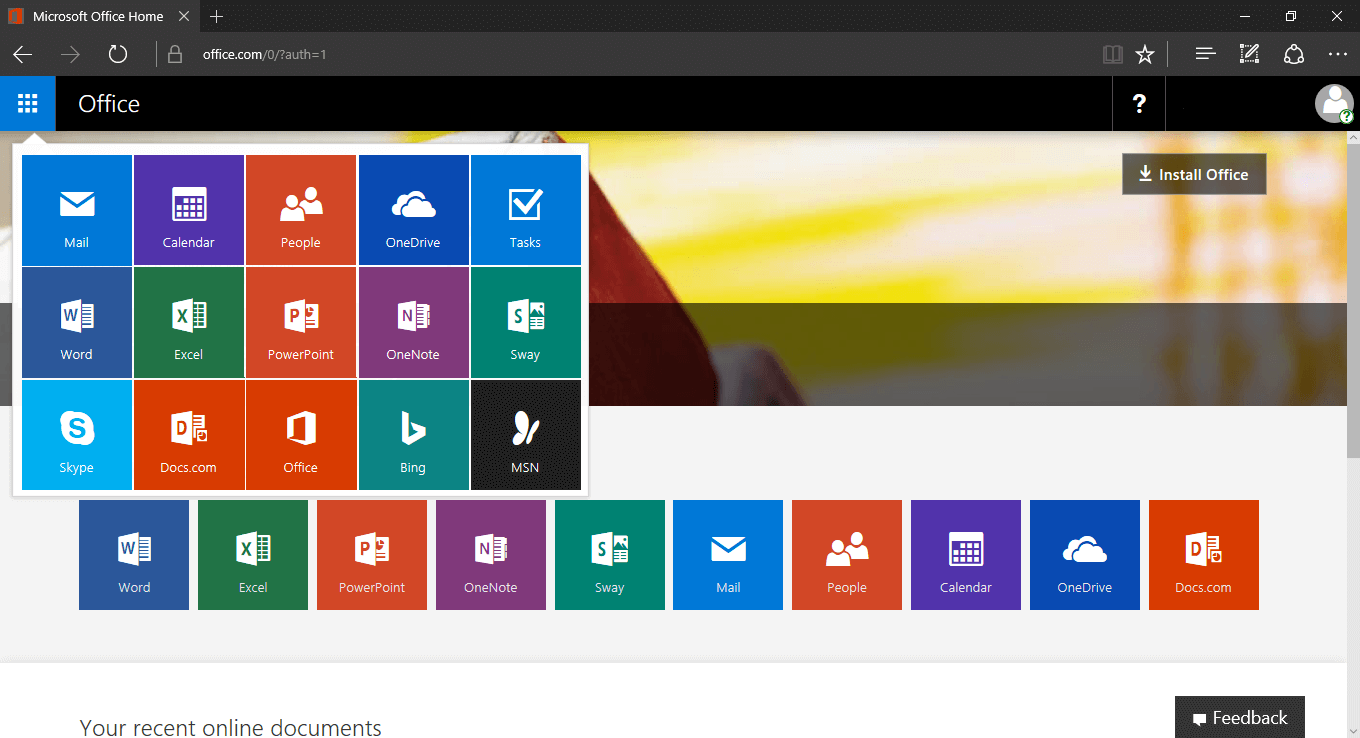This screenshot has height=738, width=1360.
Task: Toggle reading view icon
Action: click(x=1113, y=54)
